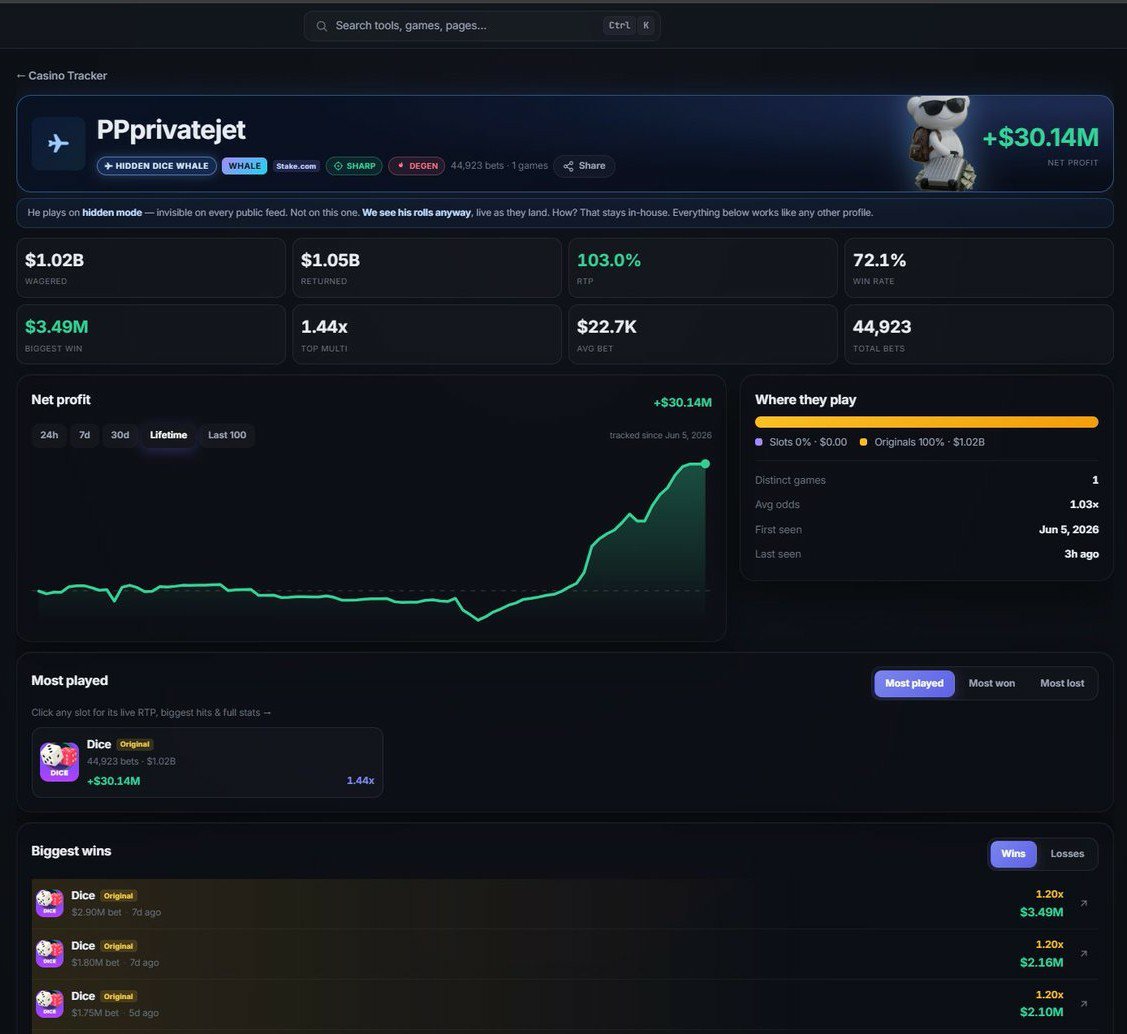Open external link arrow for $2.16M win

(x=1084, y=954)
